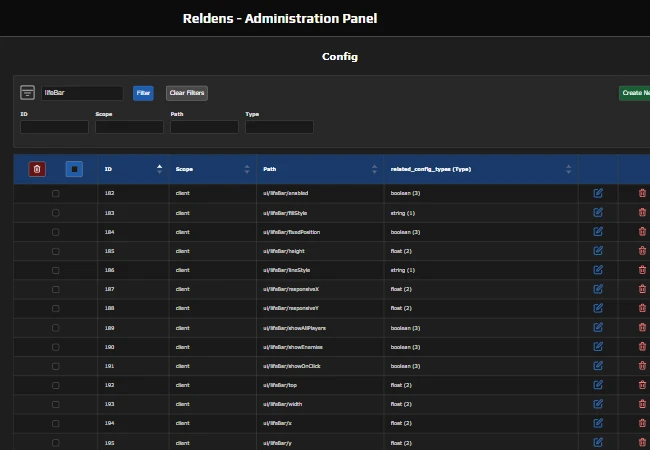Sort table by Path column arrows
Viewport: 650px width, 450px height.
[x=374, y=169]
